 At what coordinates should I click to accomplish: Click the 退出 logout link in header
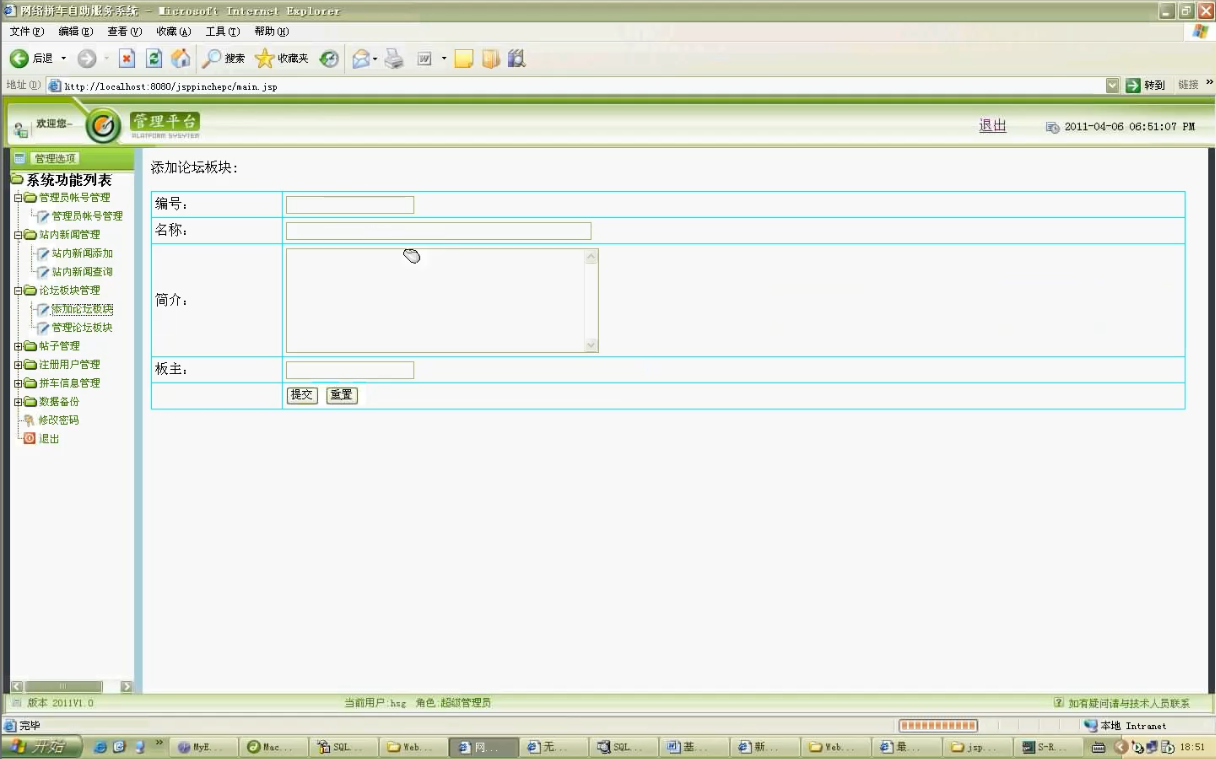point(992,126)
